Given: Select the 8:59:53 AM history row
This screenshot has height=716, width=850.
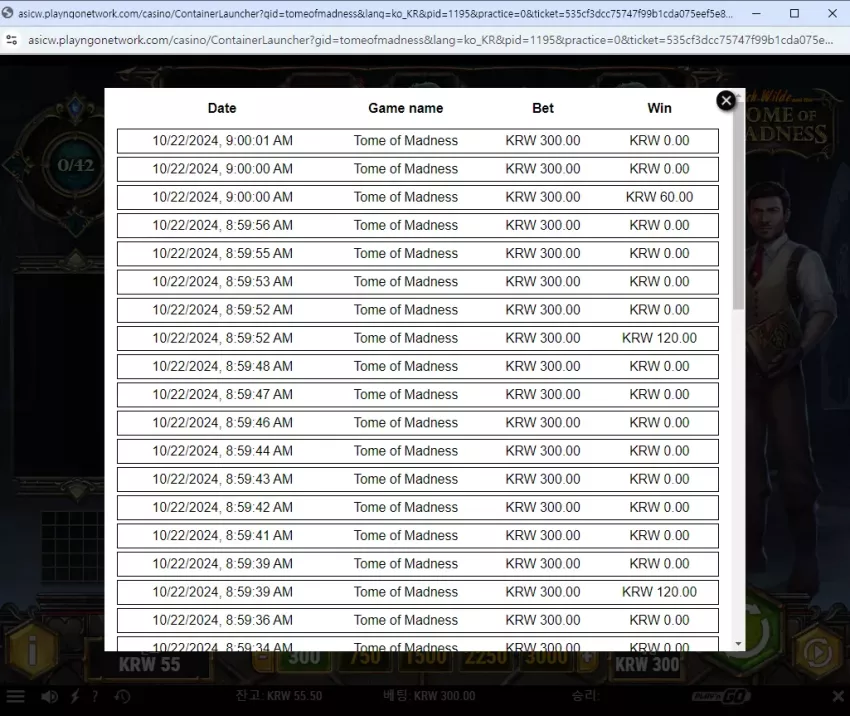Looking at the screenshot, I should [417, 282].
